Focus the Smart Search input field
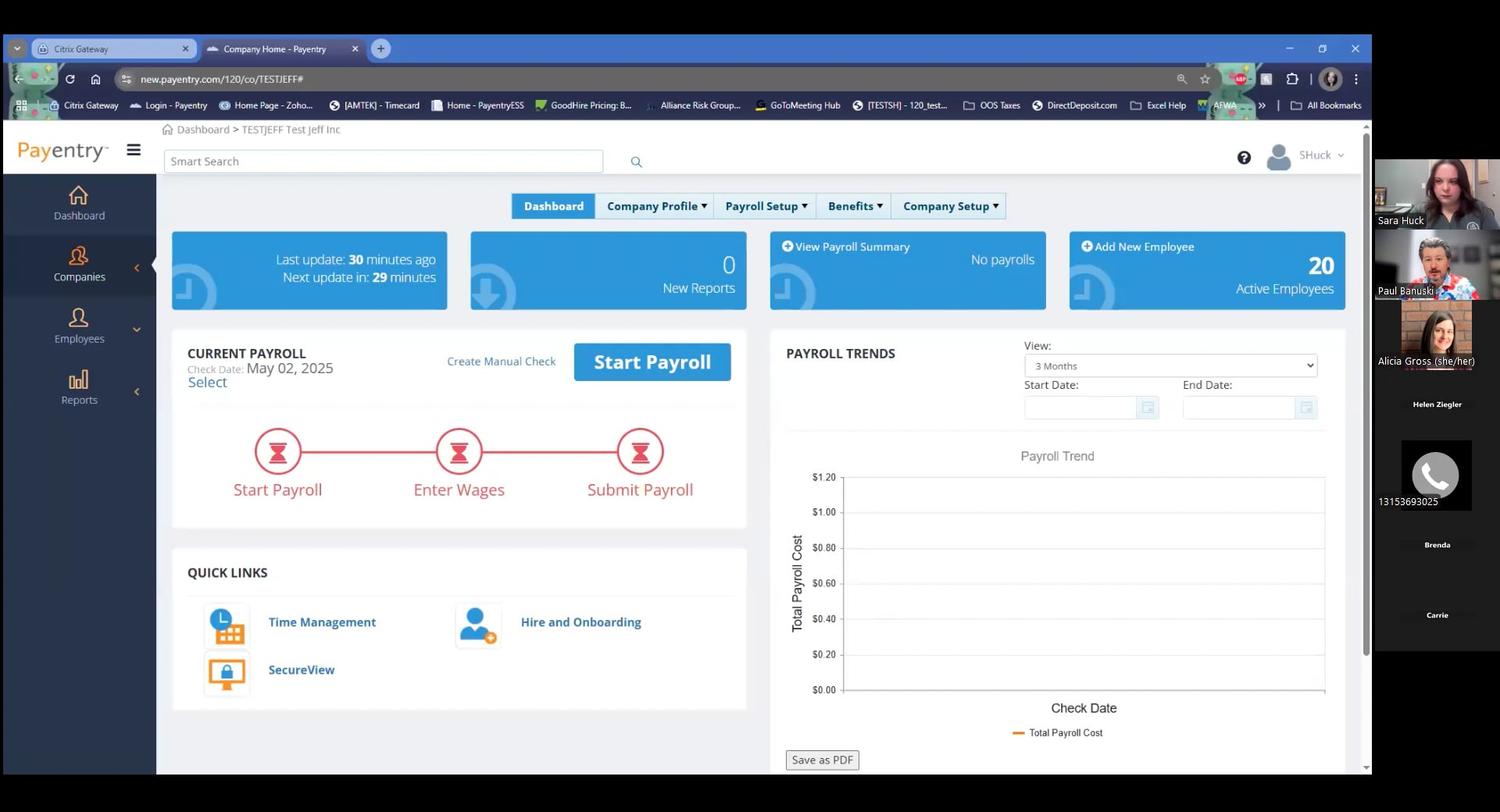This screenshot has height=812, width=1500. tap(383, 162)
